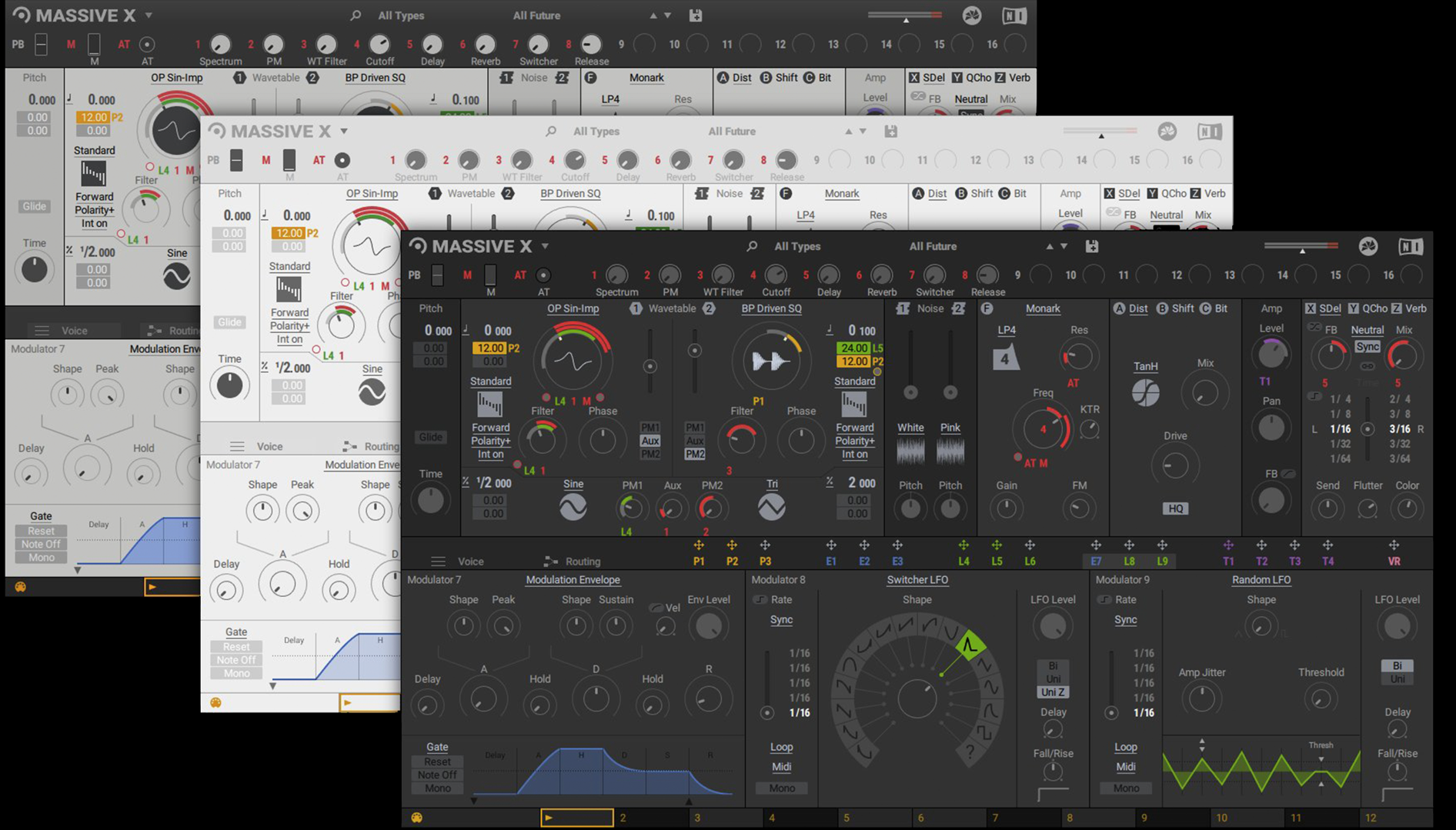Click the VR drag handle
The width and height of the screenshot is (1456, 830).
[1394, 545]
